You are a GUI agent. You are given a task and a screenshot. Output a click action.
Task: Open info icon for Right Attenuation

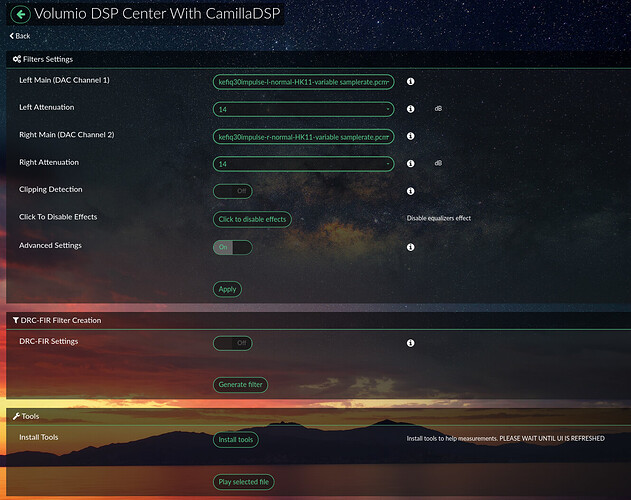(410, 163)
